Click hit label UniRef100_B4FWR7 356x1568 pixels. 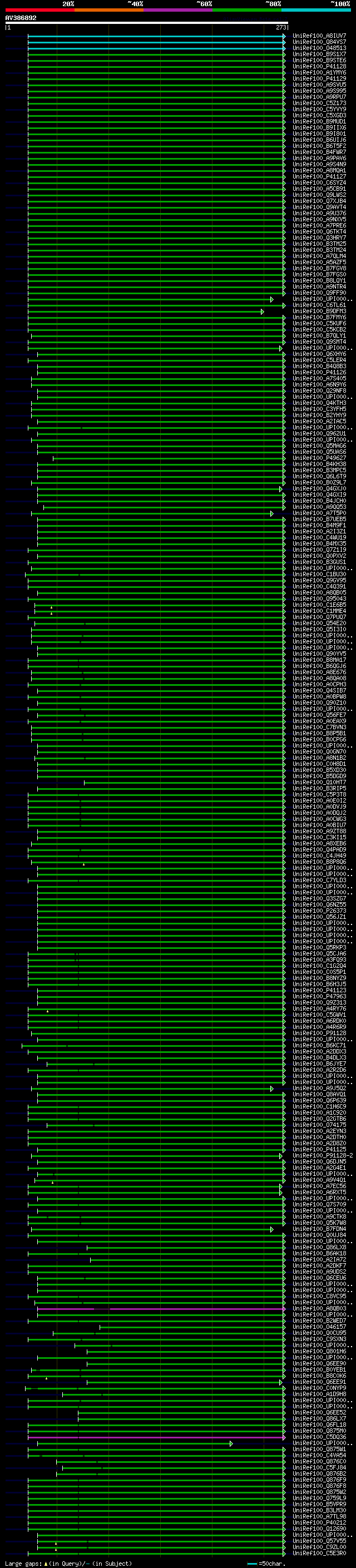(319, 152)
